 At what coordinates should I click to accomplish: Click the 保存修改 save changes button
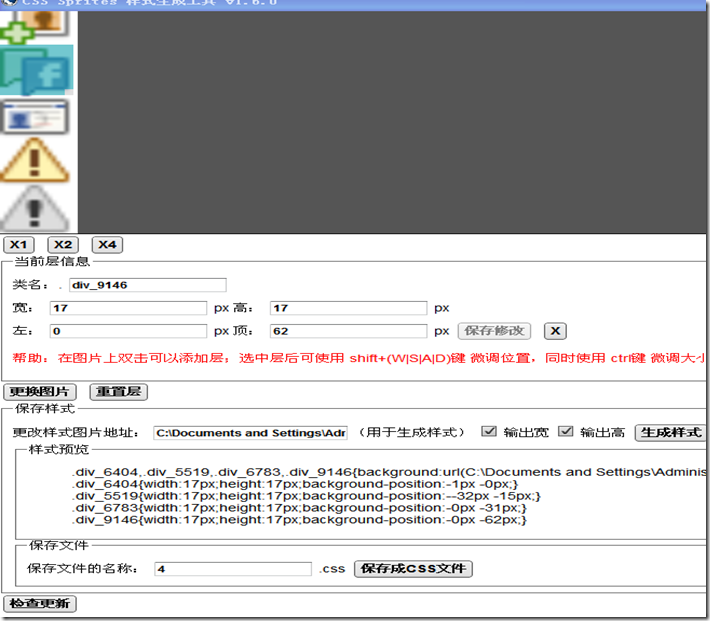[494, 331]
